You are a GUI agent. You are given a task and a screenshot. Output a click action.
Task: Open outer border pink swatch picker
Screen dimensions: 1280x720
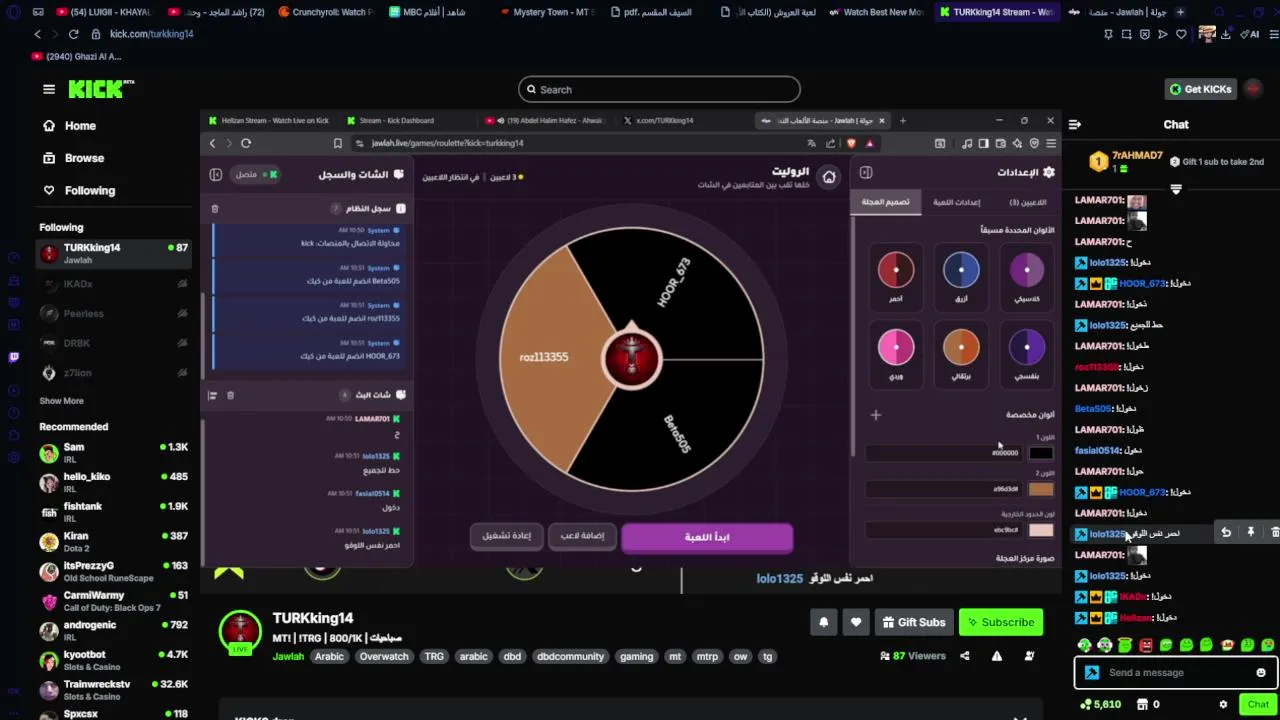(x=1041, y=530)
